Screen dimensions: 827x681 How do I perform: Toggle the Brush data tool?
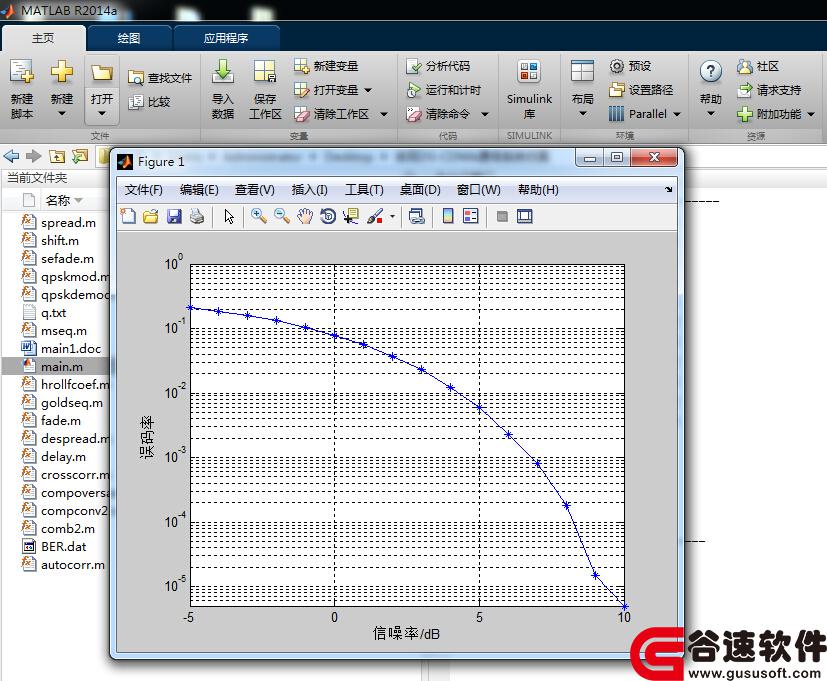click(375, 216)
